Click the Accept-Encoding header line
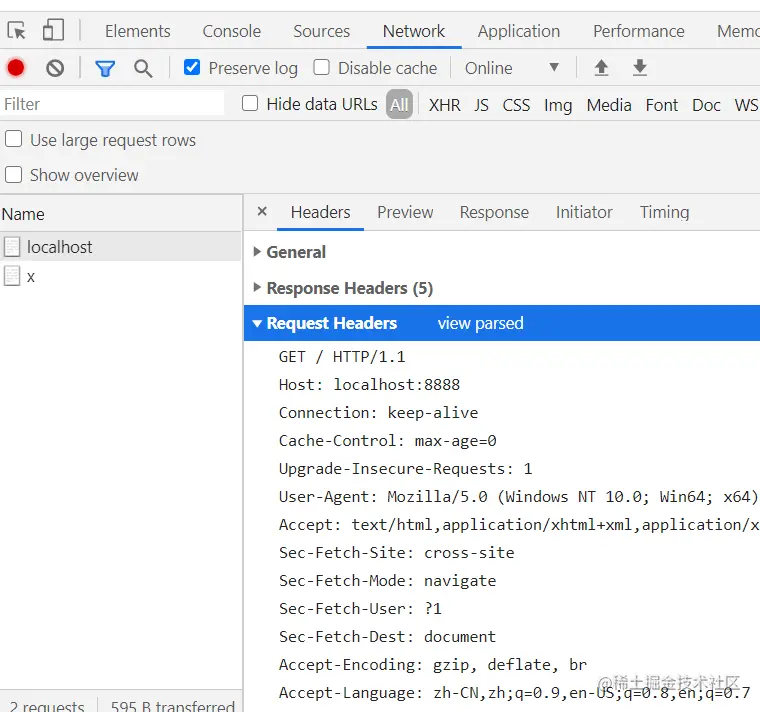The height and width of the screenshot is (712, 760). (433, 665)
